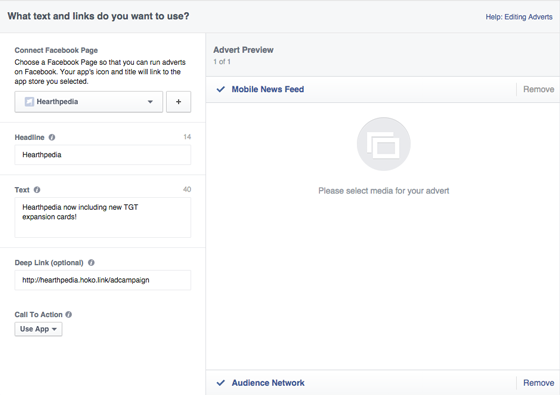Open the Hearthpedia Facebook Page dropdown
Viewport: 560px width, 395px height.
[x=89, y=102]
